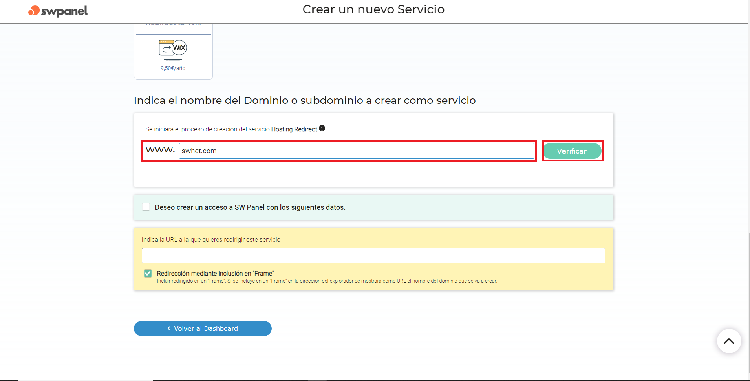This screenshot has height=381, width=750.
Task: Go back with Volver a Dashboard button
Action: [x=203, y=328]
